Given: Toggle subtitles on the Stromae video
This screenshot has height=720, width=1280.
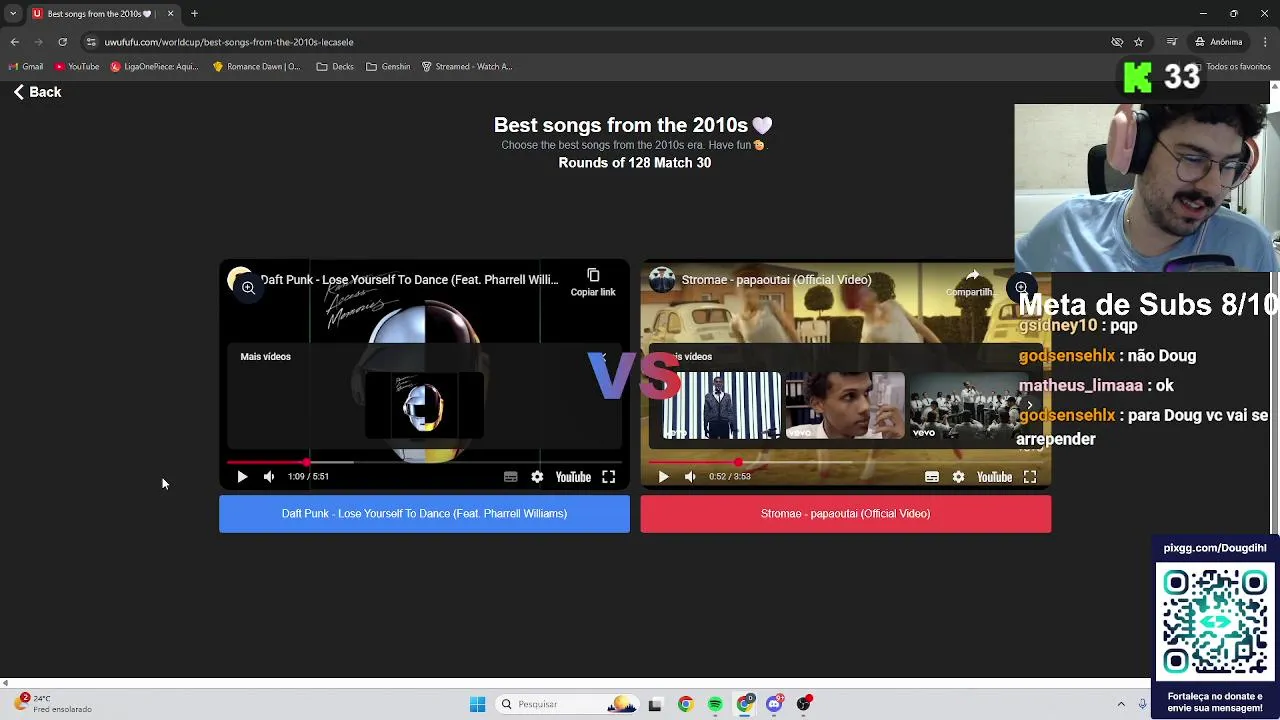Looking at the screenshot, I should 931,477.
